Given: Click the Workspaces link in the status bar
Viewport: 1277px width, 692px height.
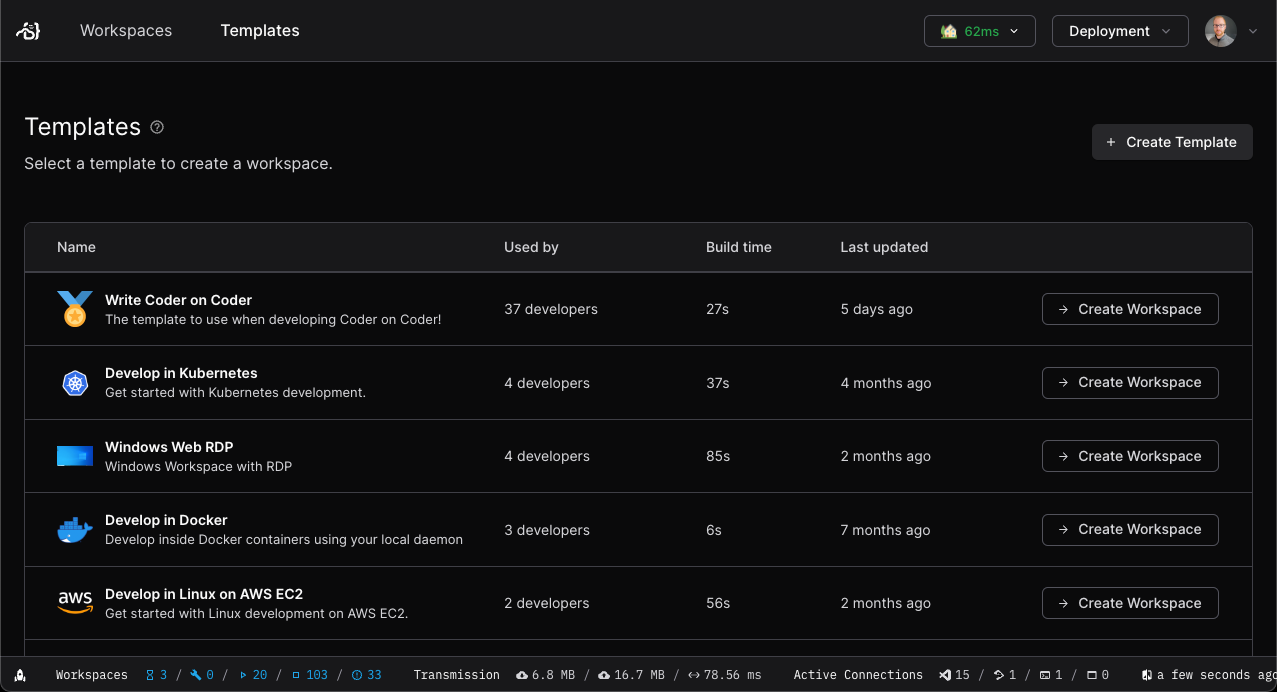Looking at the screenshot, I should pyautogui.click(x=91, y=675).
